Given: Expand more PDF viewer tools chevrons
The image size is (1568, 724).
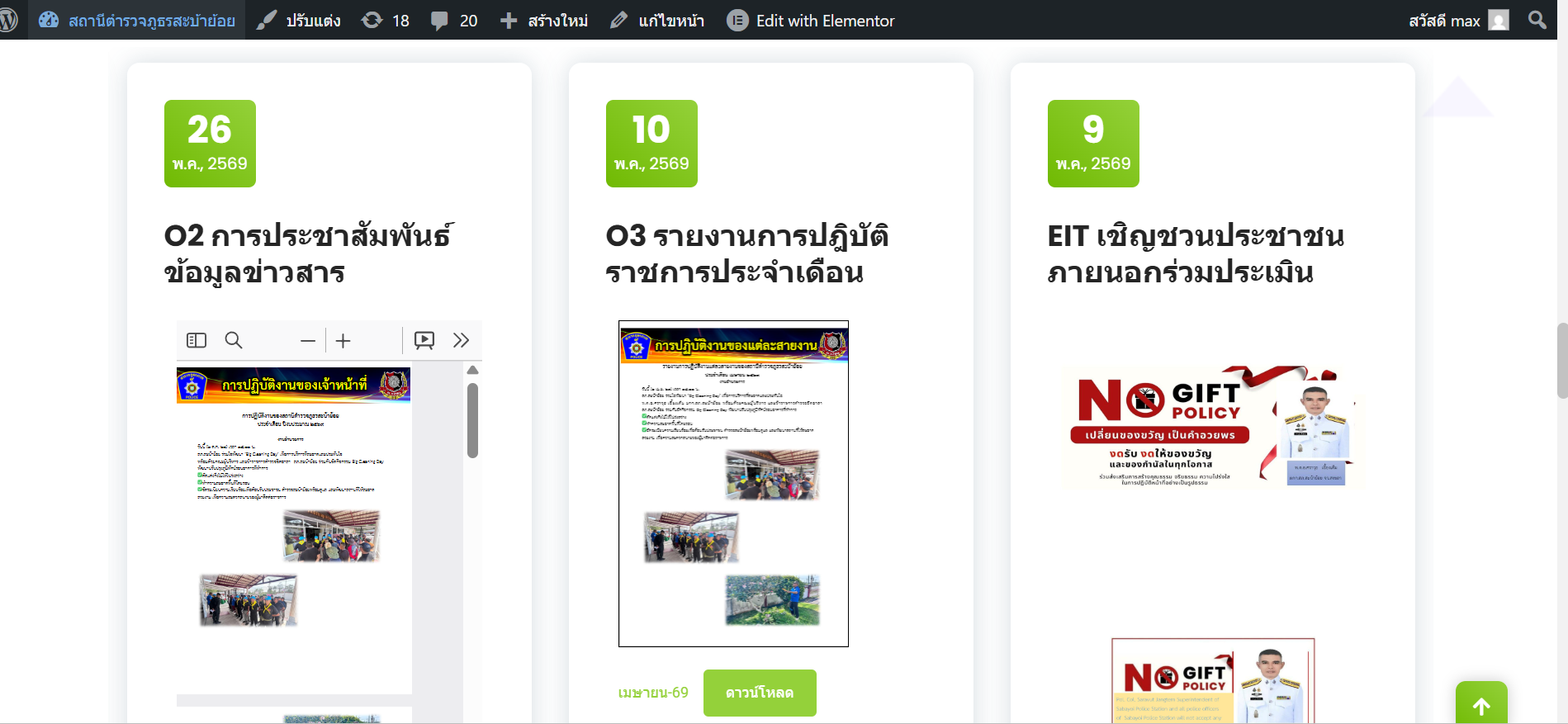Looking at the screenshot, I should 461,340.
